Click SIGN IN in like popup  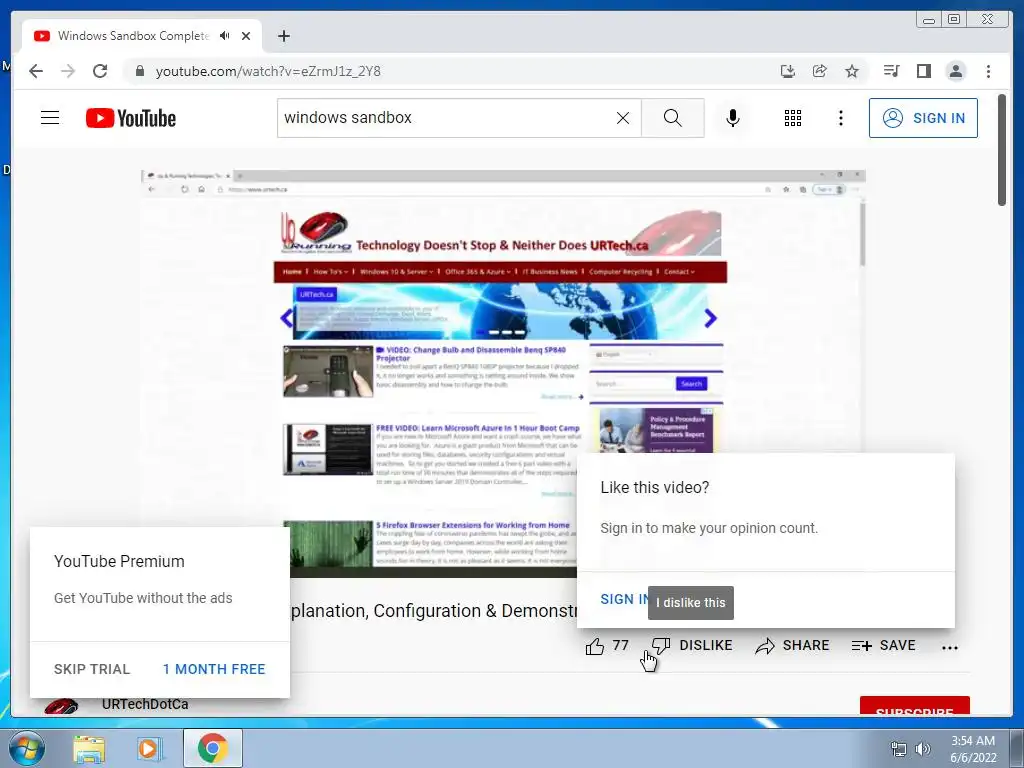click(x=624, y=600)
